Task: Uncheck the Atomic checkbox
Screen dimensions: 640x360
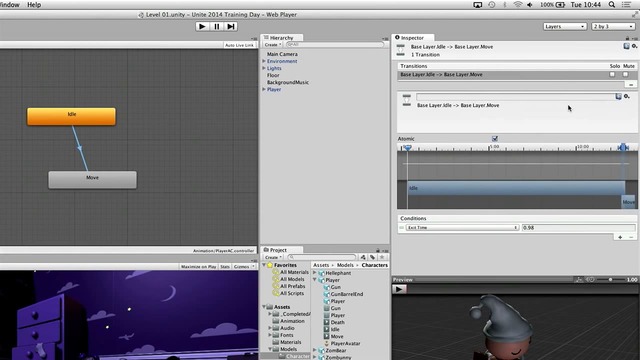Action: 495,139
